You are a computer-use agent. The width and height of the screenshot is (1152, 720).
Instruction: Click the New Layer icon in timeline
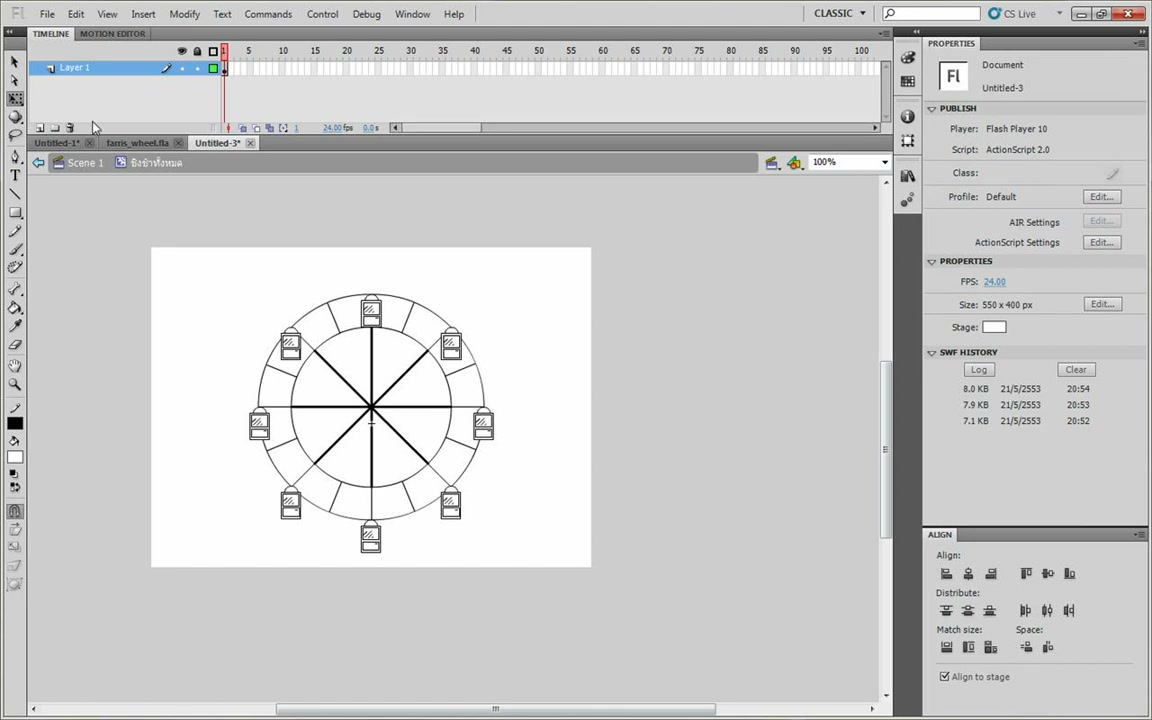point(40,128)
